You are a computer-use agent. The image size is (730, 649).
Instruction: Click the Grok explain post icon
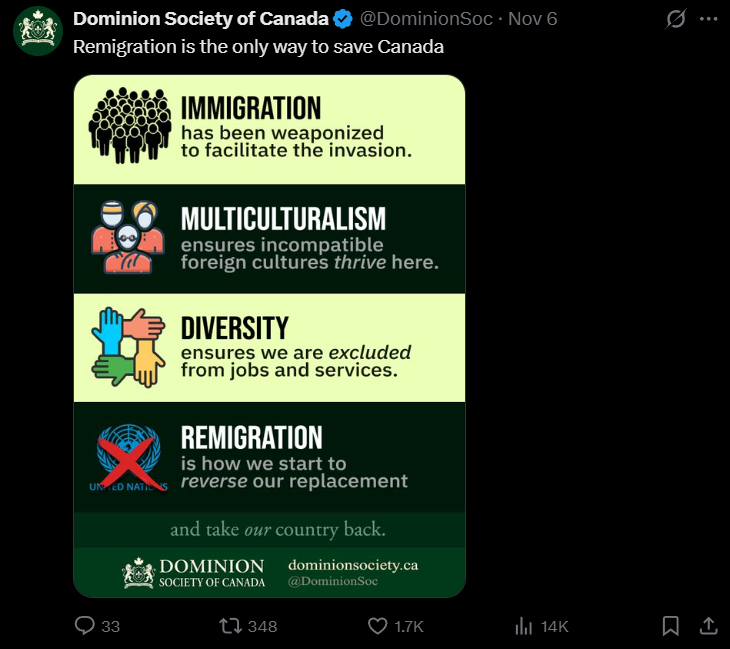(676, 19)
